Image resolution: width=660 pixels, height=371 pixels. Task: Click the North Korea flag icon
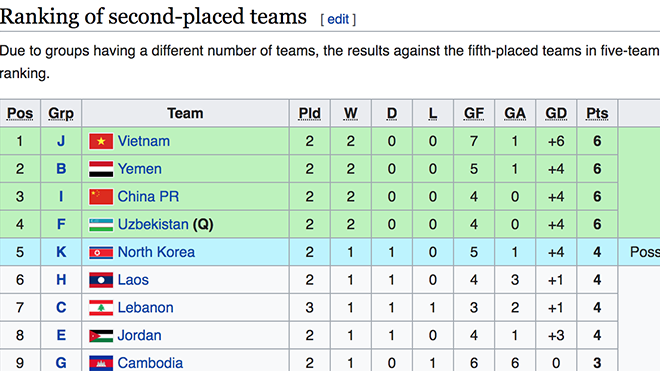click(101, 252)
